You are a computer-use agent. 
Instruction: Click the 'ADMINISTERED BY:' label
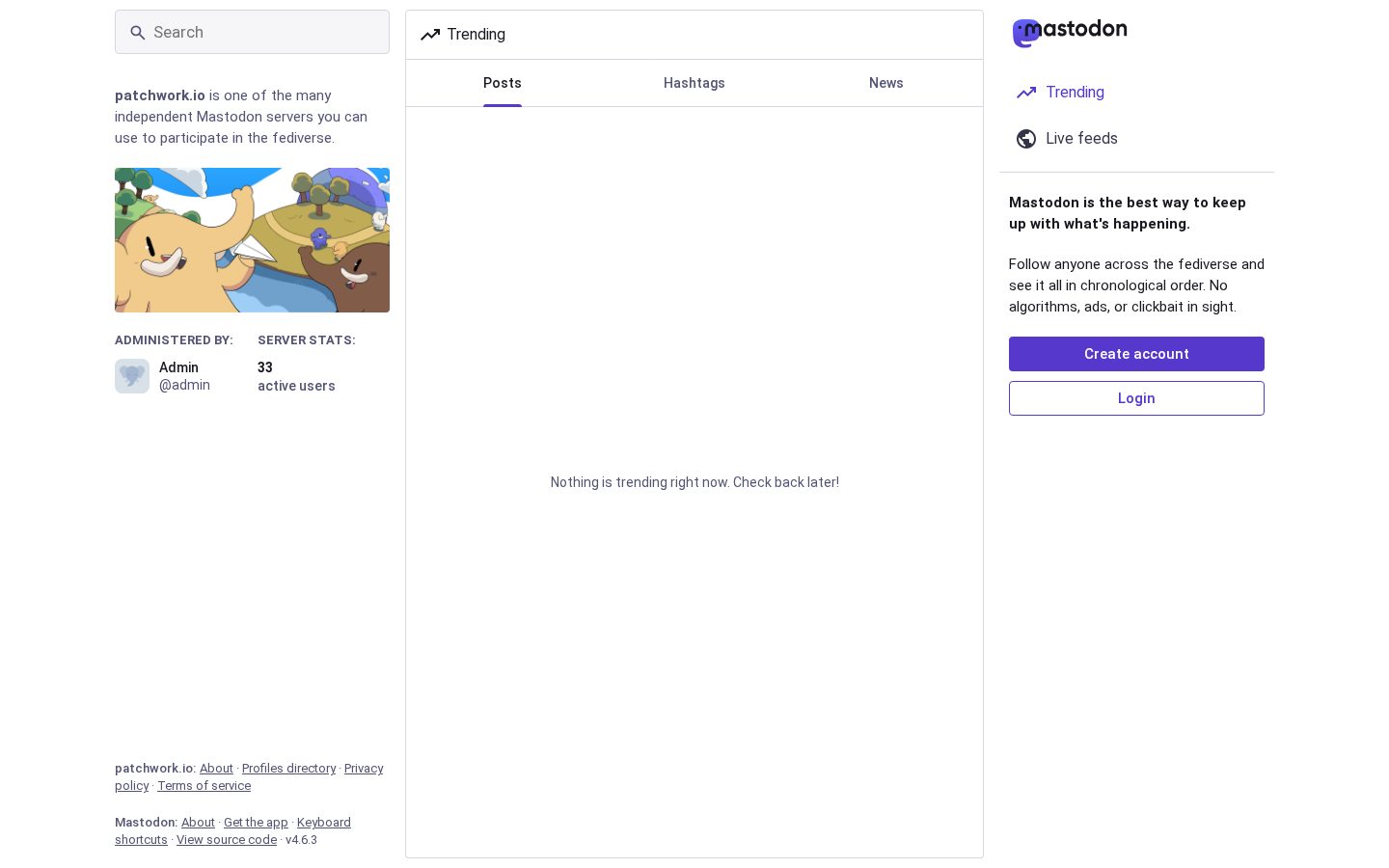174,340
